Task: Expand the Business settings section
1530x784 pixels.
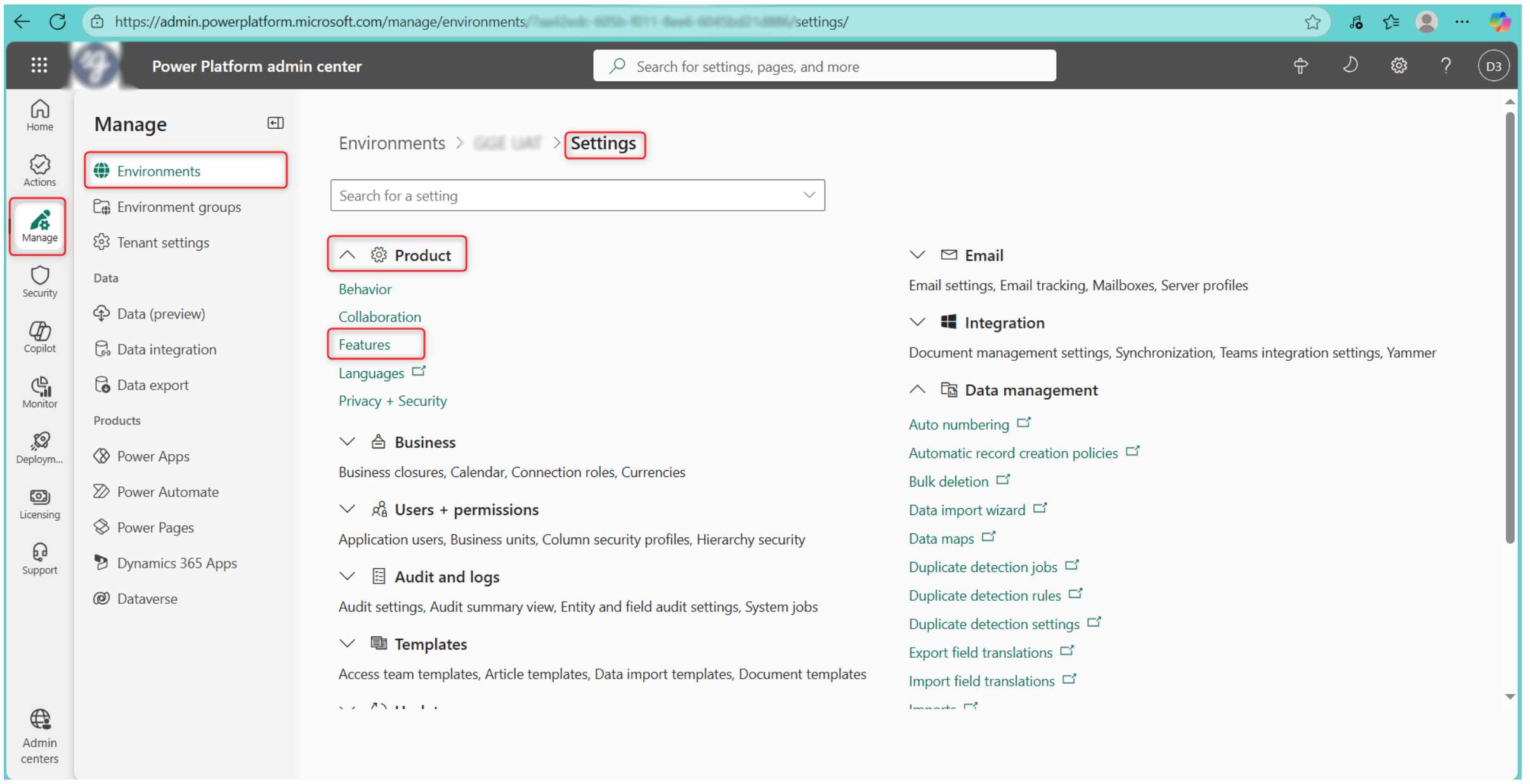Action: [347, 441]
